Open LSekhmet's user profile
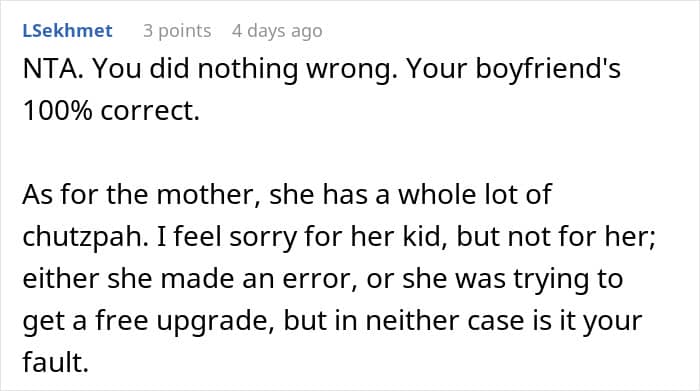Viewport: 700px width, 391px height. point(67,31)
